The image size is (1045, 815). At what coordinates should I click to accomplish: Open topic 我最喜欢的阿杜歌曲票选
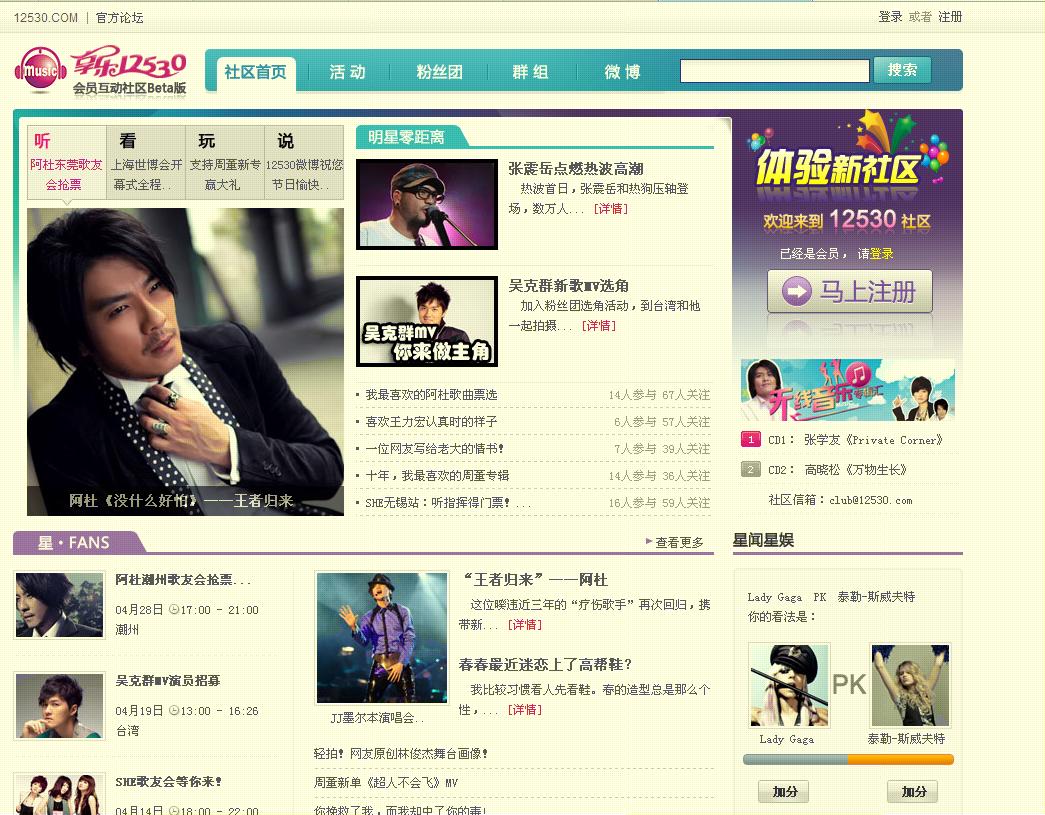[x=431, y=395]
